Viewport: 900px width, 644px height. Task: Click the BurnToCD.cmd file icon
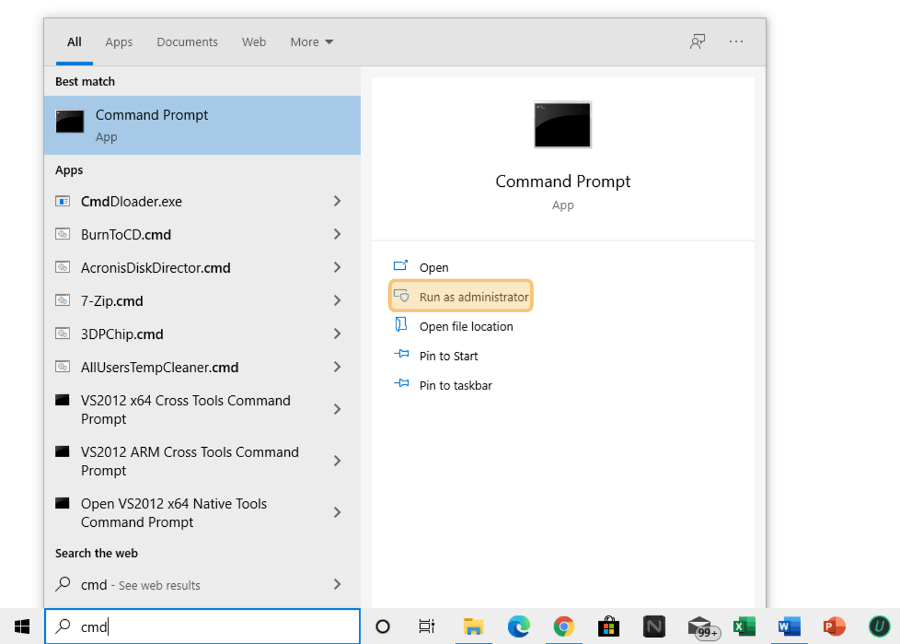coord(63,234)
